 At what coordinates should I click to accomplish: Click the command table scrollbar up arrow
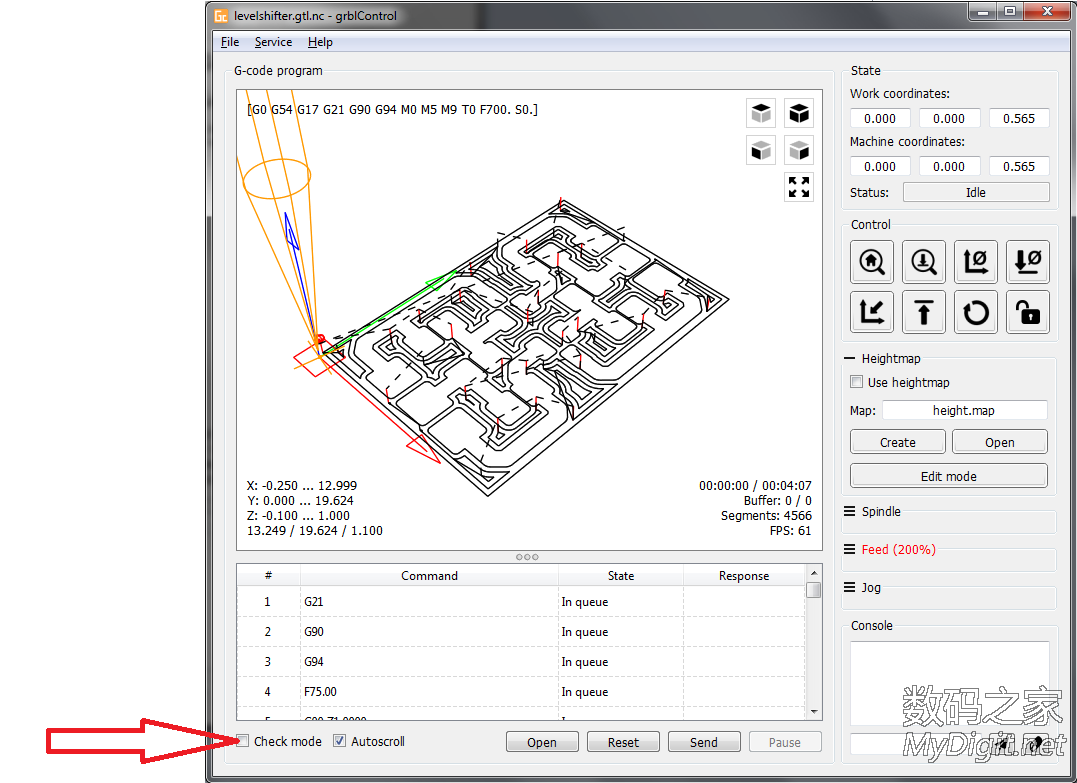(814, 573)
